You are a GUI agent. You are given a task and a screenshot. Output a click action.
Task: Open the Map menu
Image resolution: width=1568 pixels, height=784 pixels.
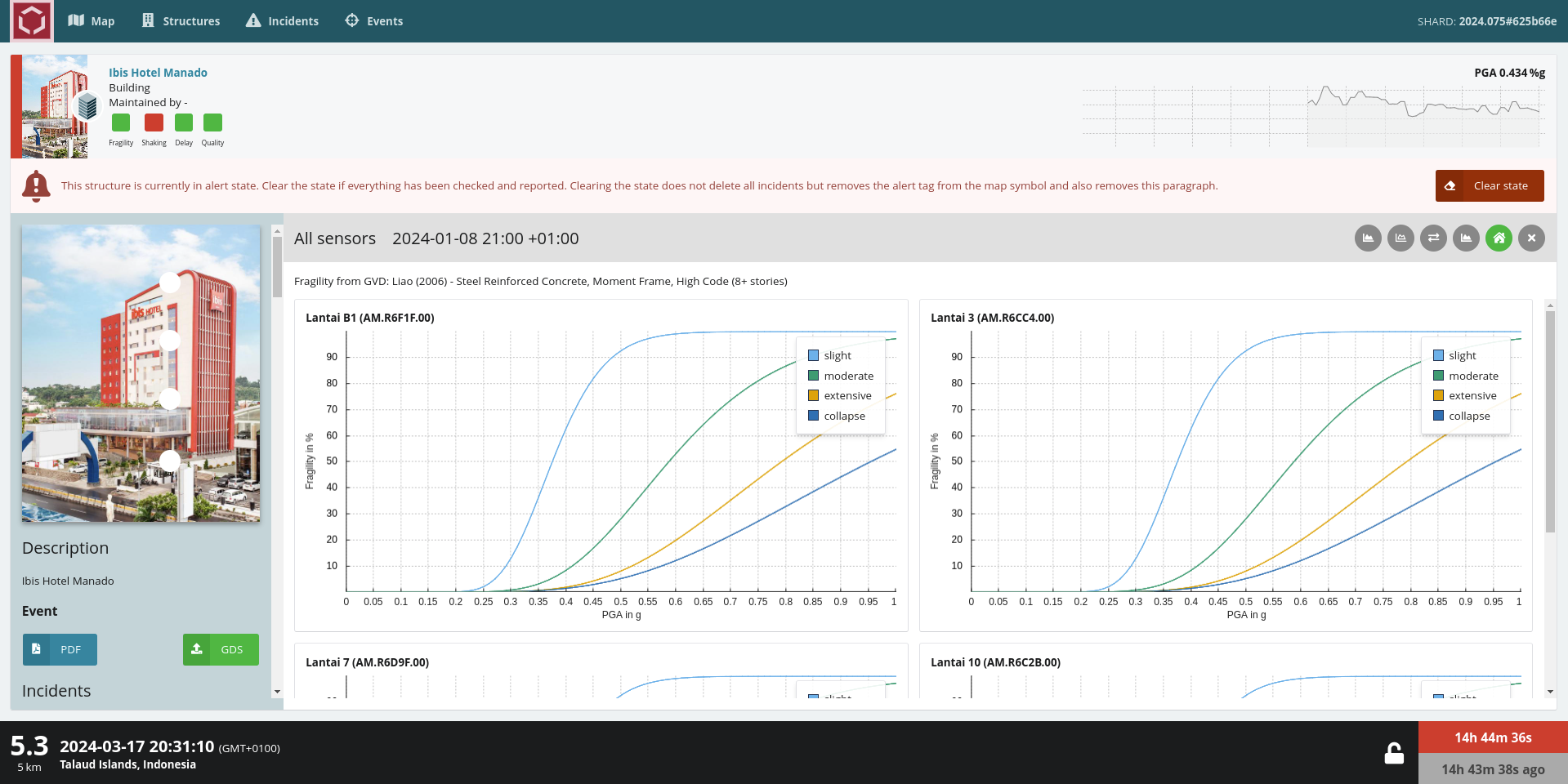[92, 21]
